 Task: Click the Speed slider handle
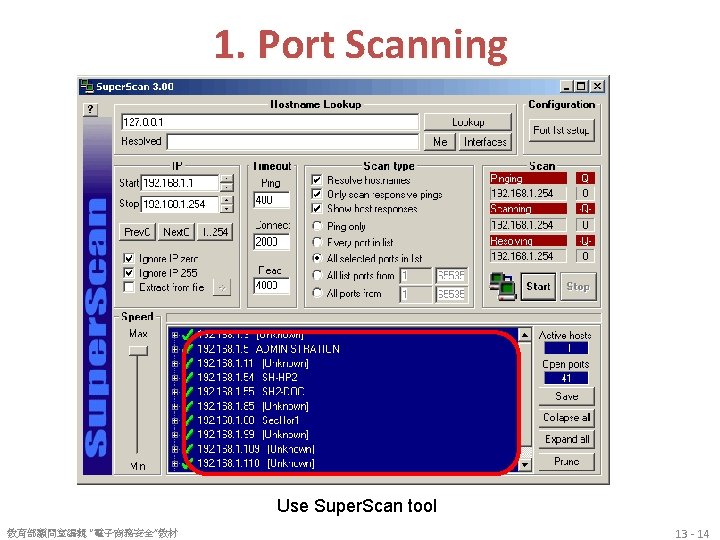[138, 351]
